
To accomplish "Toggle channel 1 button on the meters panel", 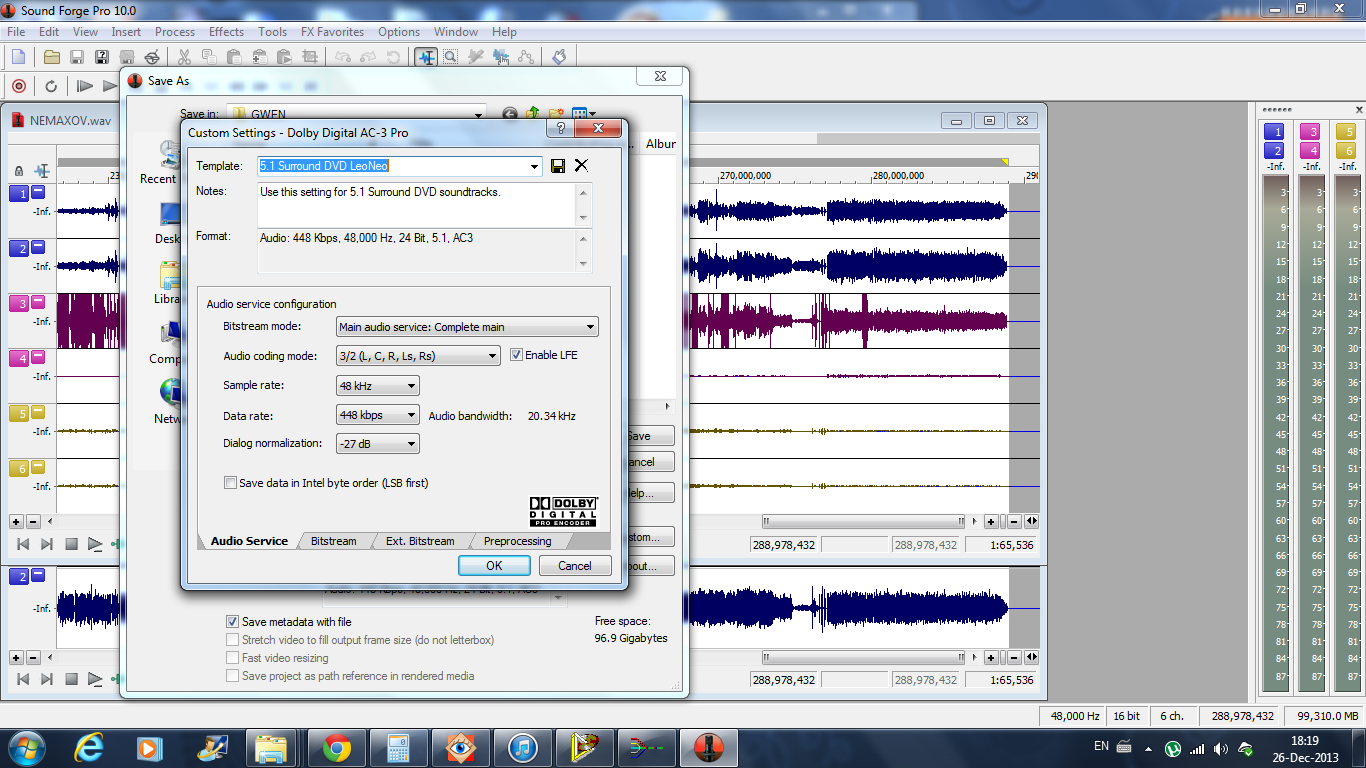I will [x=1274, y=132].
